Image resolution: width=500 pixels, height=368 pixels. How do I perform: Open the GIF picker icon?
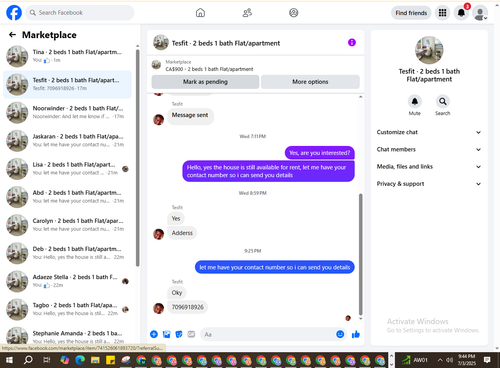[191, 334]
